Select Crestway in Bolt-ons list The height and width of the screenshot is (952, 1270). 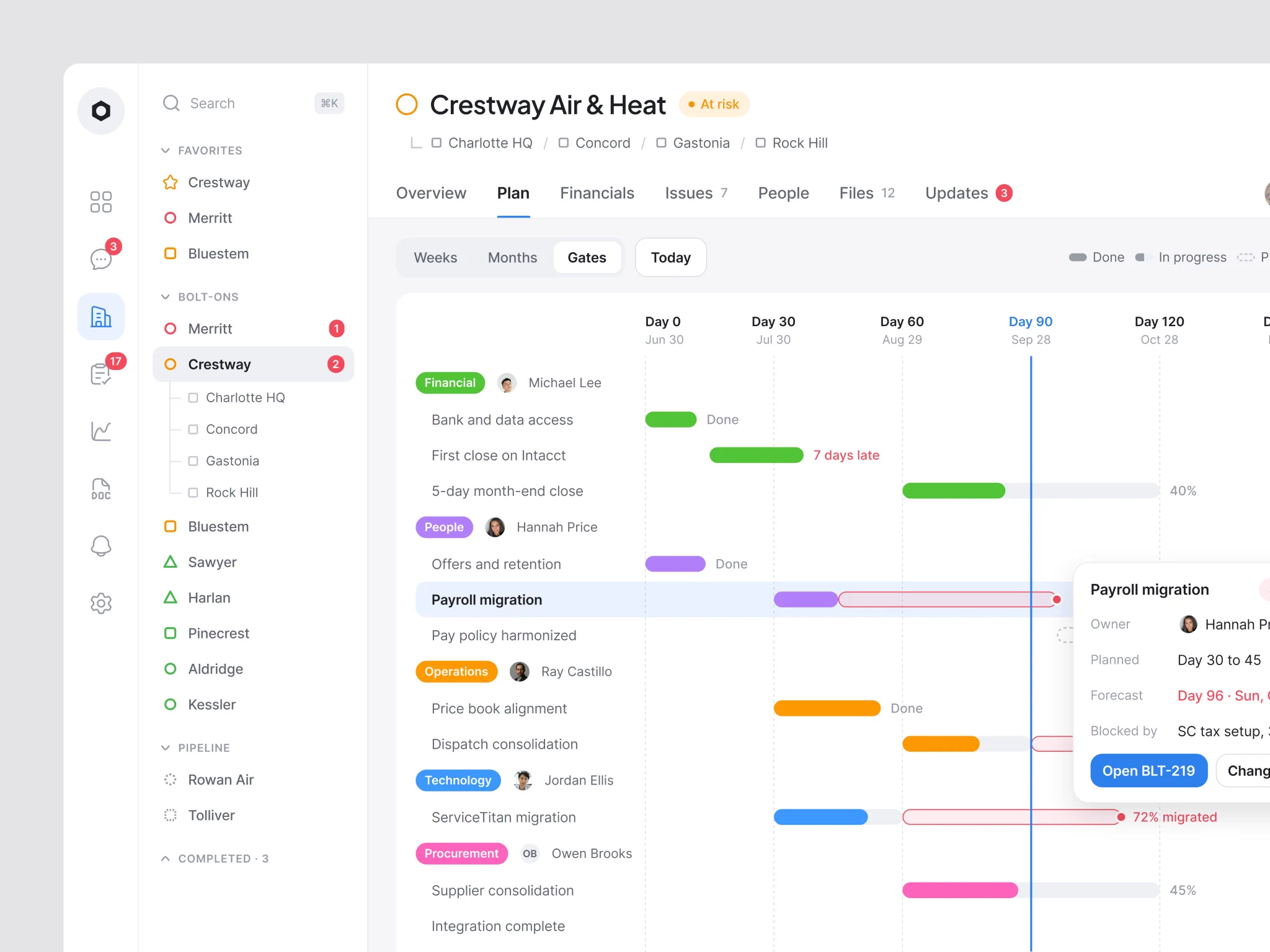click(x=253, y=364)
